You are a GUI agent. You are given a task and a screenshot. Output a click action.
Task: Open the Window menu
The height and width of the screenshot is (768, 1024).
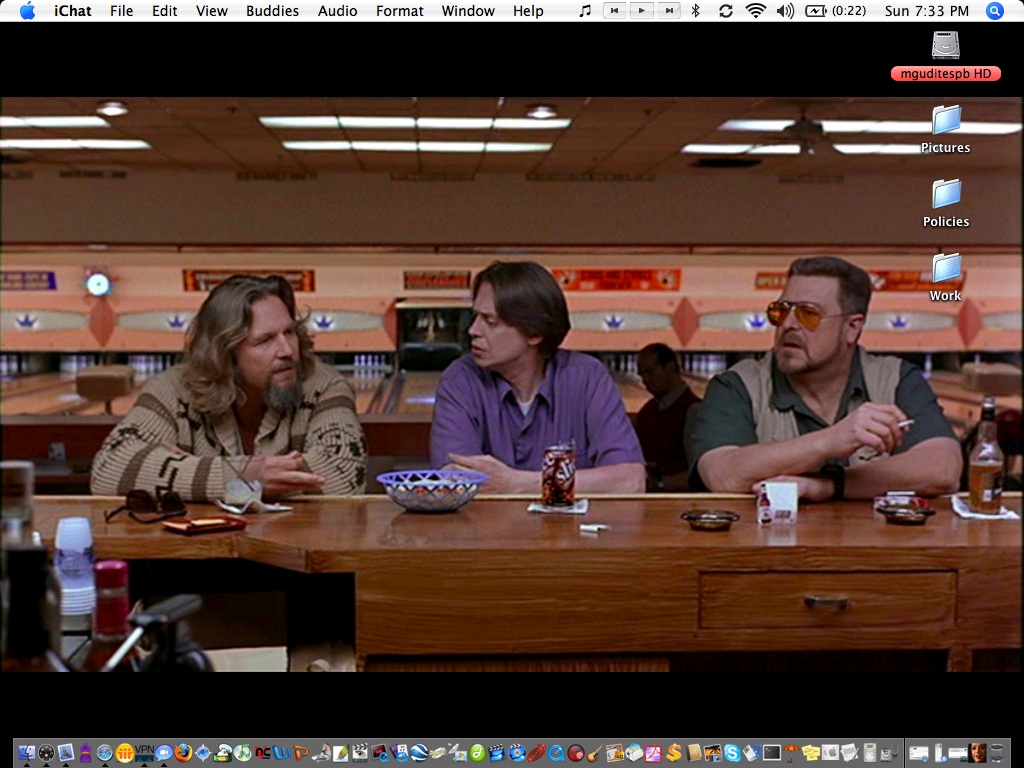point(468,11)
